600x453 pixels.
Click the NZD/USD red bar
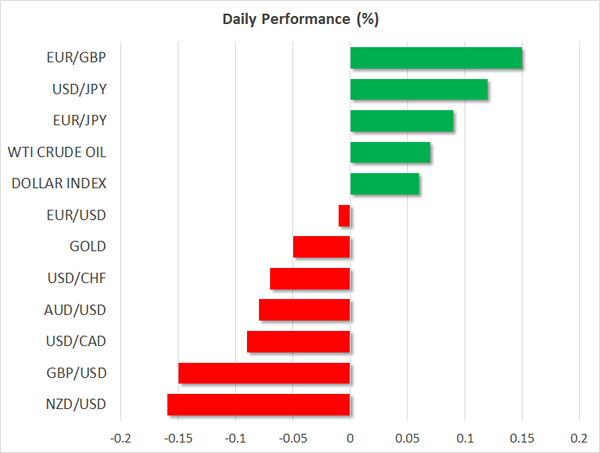click(258, 404)
